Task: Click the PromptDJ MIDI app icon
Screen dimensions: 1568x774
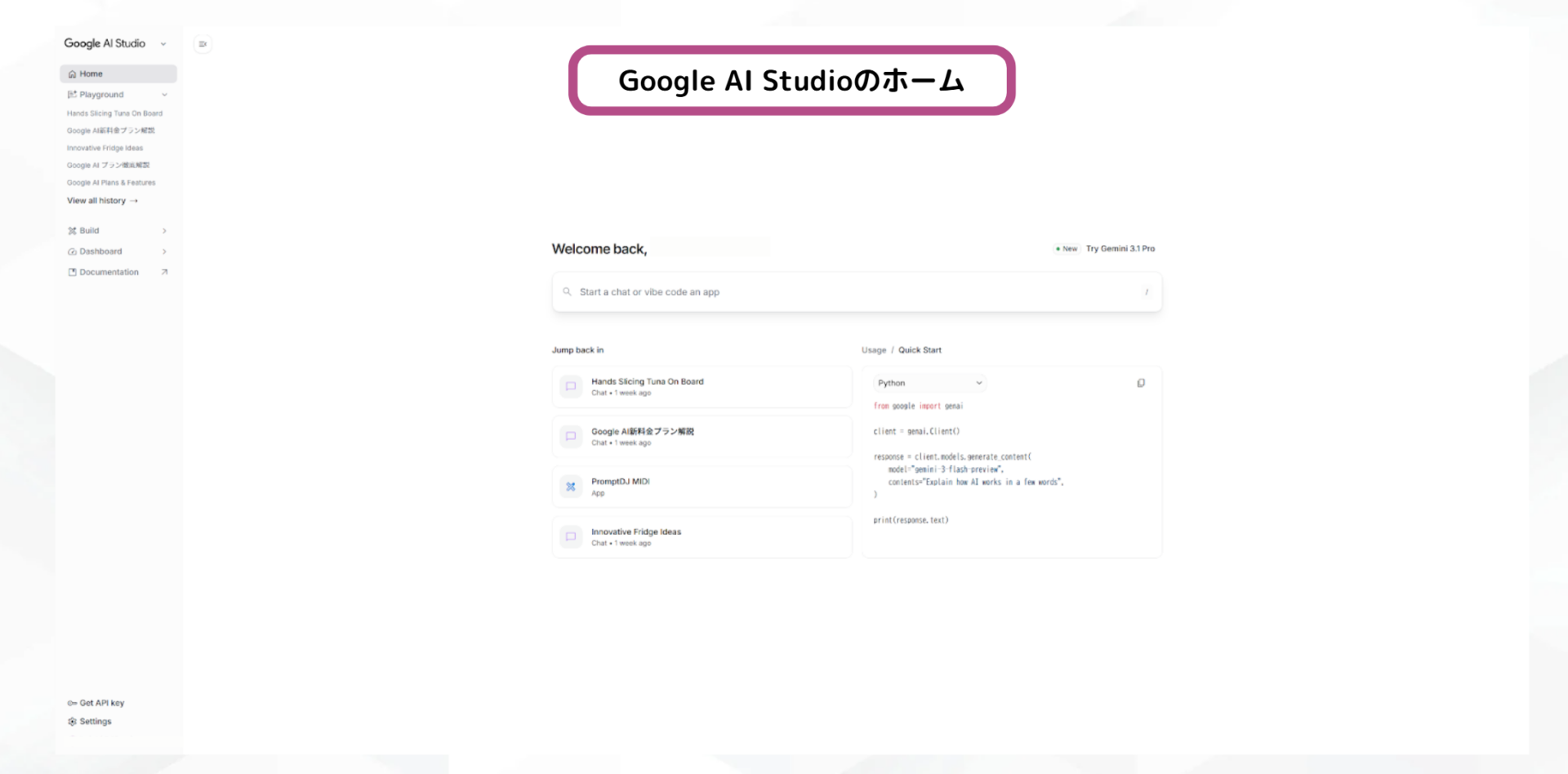Action: coord(571,487)
